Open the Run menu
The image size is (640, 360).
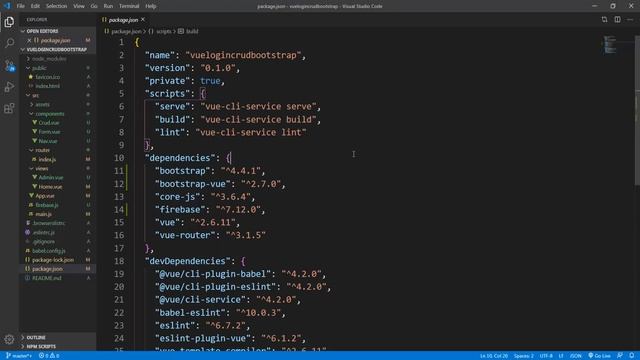click(108, 6)
